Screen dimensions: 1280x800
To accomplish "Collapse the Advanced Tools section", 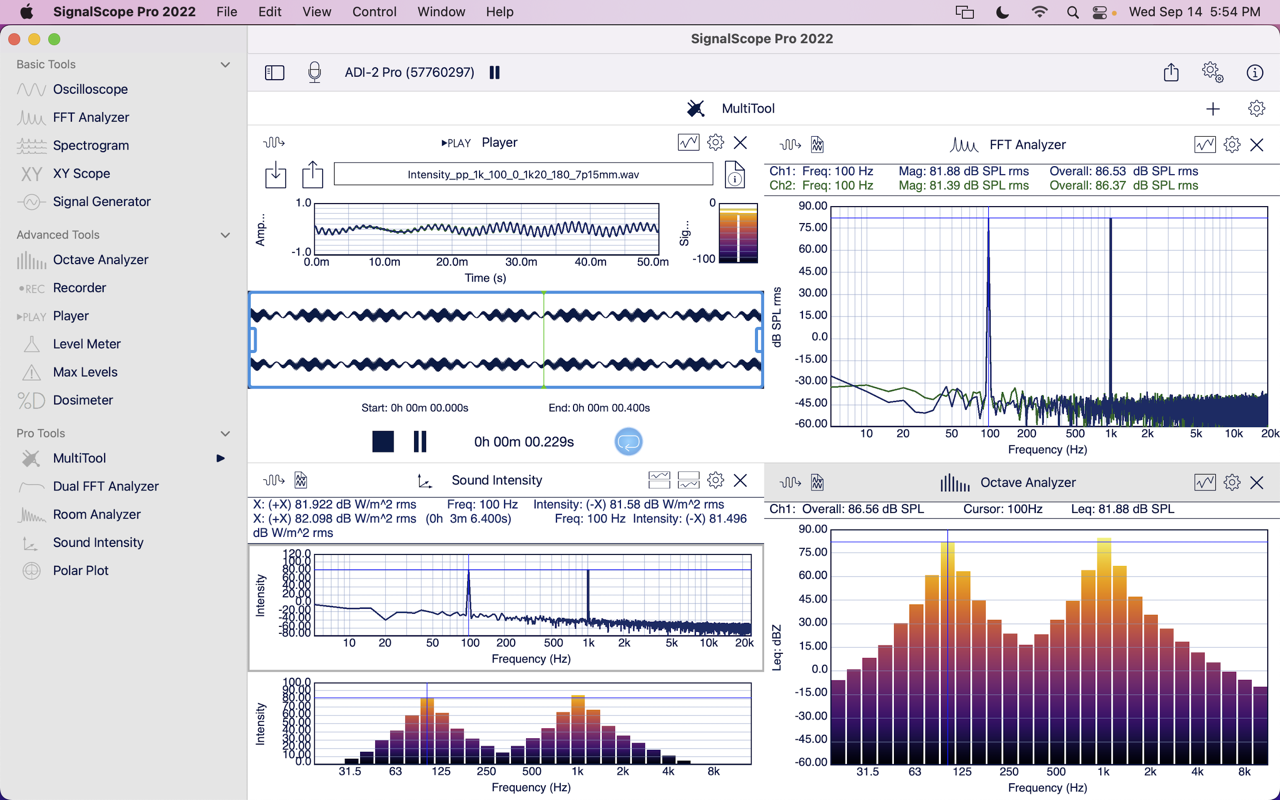I will [225, 235].
